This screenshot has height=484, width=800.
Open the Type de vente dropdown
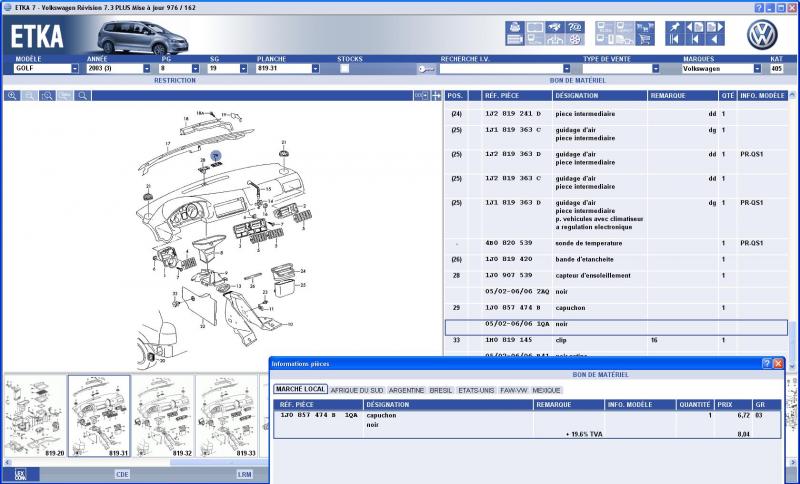pos(656,68)
